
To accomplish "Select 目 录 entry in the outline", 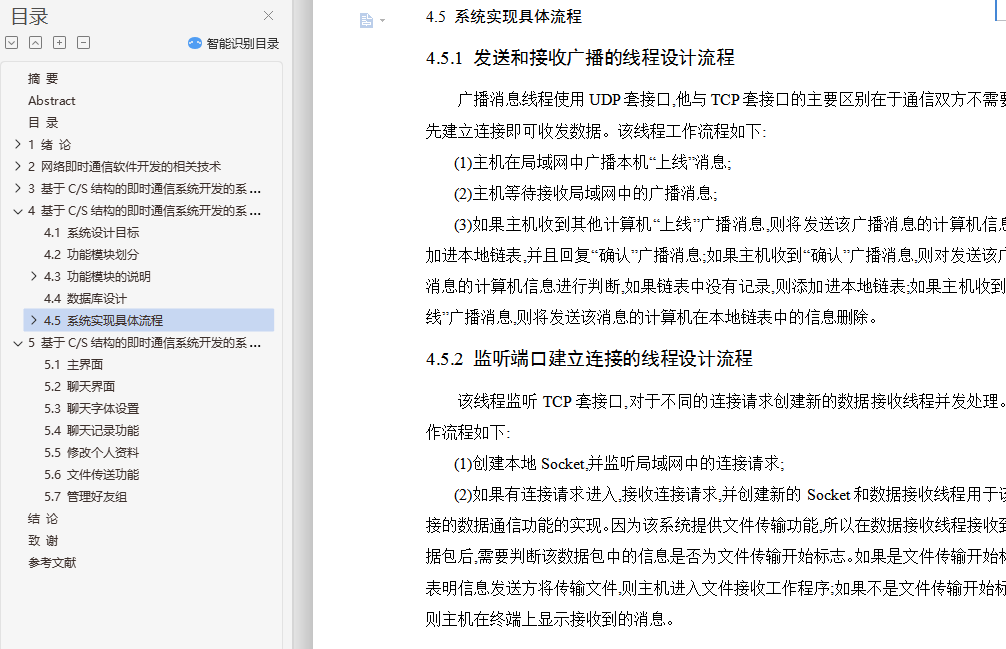I will (43, 122).
